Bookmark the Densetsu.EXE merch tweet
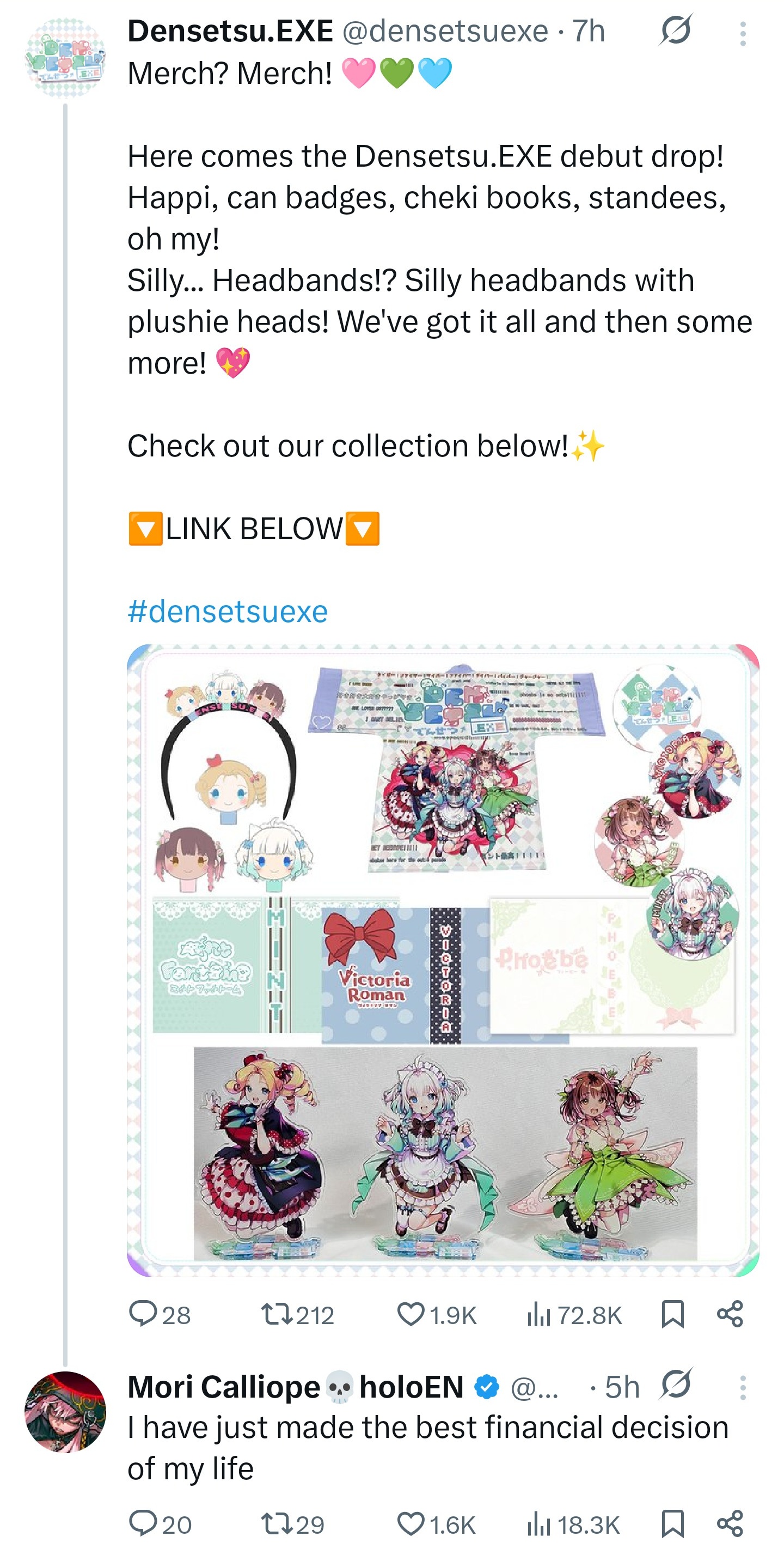The height and width of the screenshot is (1555, 784). 672,1314
